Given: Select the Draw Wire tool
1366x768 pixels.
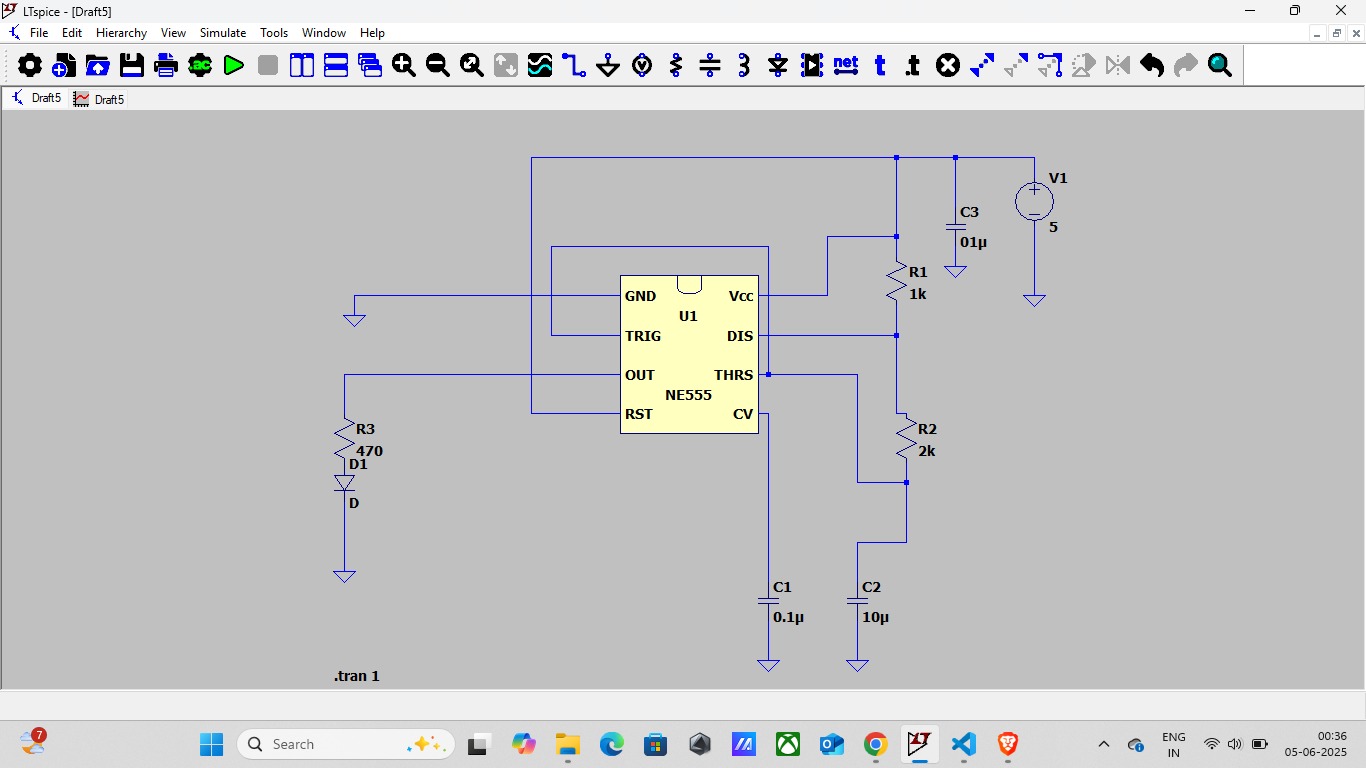Looking at the screenshot, I should pos(574,66).
